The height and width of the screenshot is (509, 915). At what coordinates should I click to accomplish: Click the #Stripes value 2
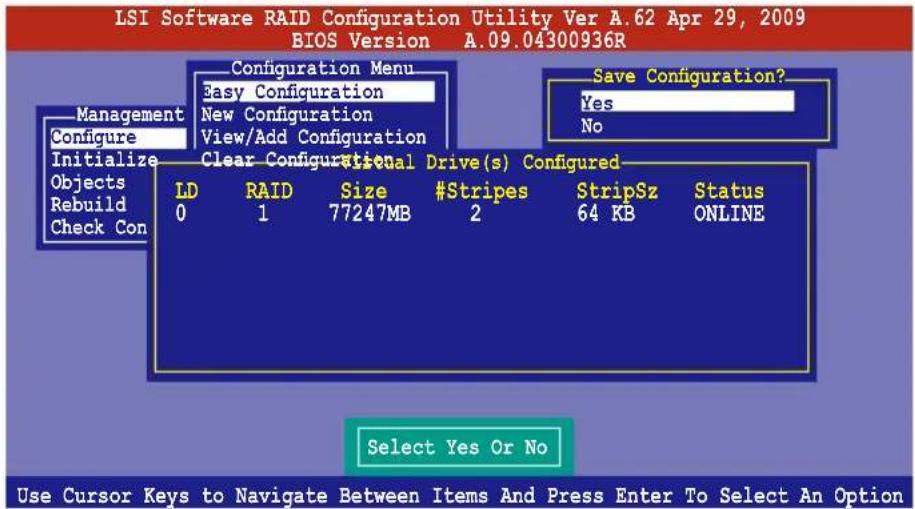476,214
